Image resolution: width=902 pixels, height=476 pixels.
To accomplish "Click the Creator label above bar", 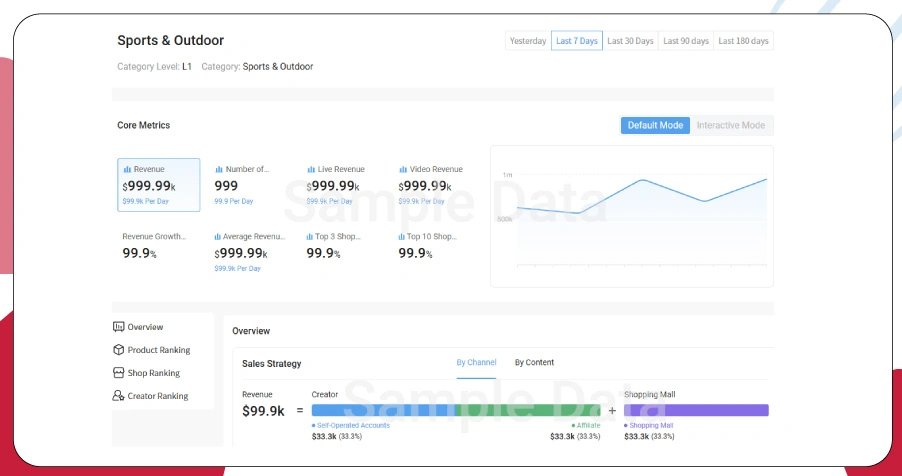I will [325, 394].
